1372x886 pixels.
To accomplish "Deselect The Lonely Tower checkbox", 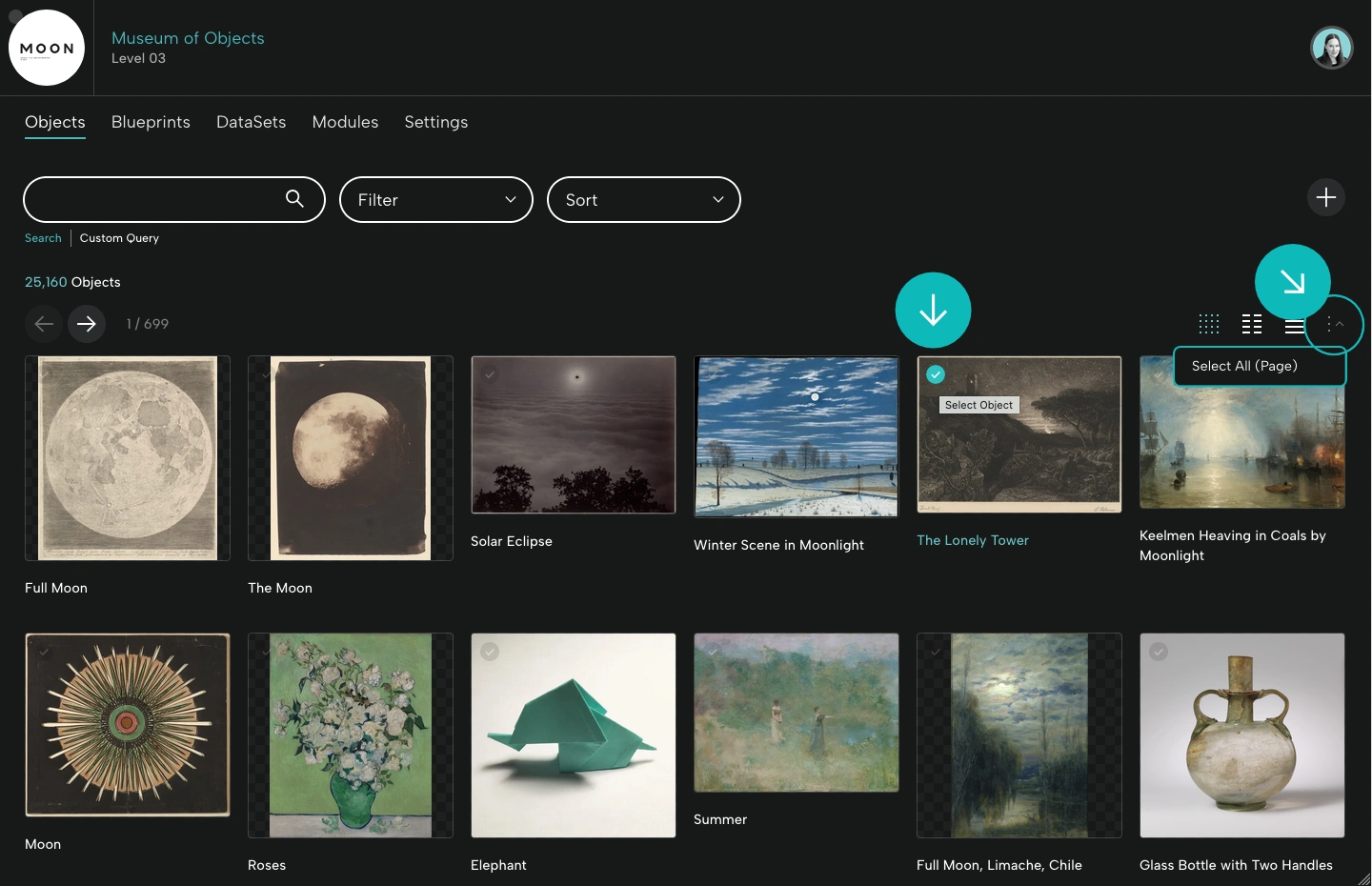I will tap(936, 373).
